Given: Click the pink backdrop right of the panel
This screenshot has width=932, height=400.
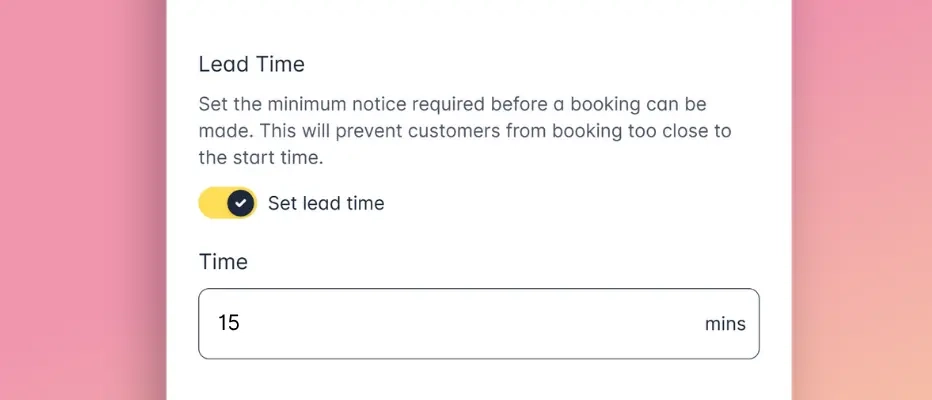Looking at the screenshot, I should coord(860,200).
